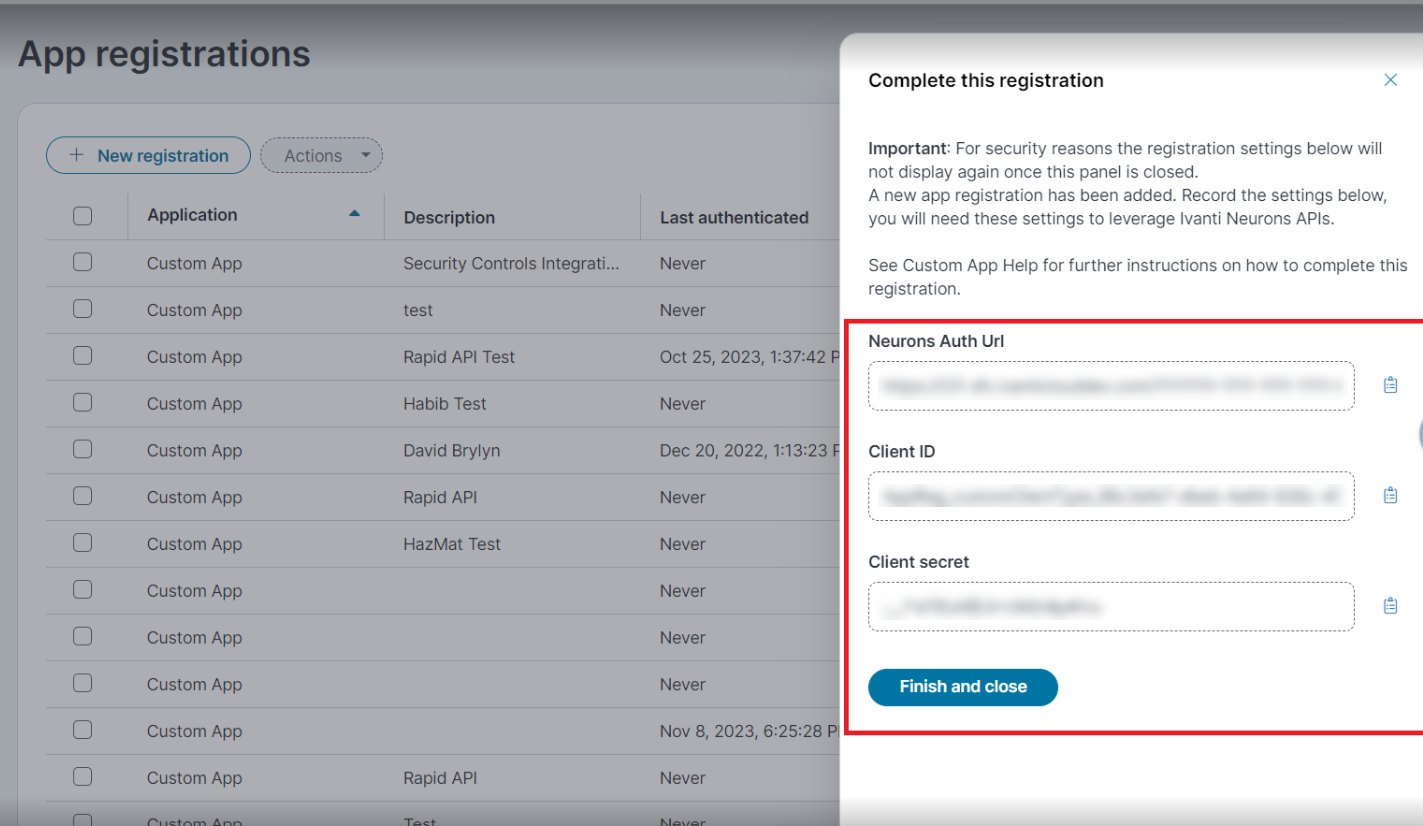Select the HazMat Test row checkbox

pyautogui.click(x=83, y=543)
